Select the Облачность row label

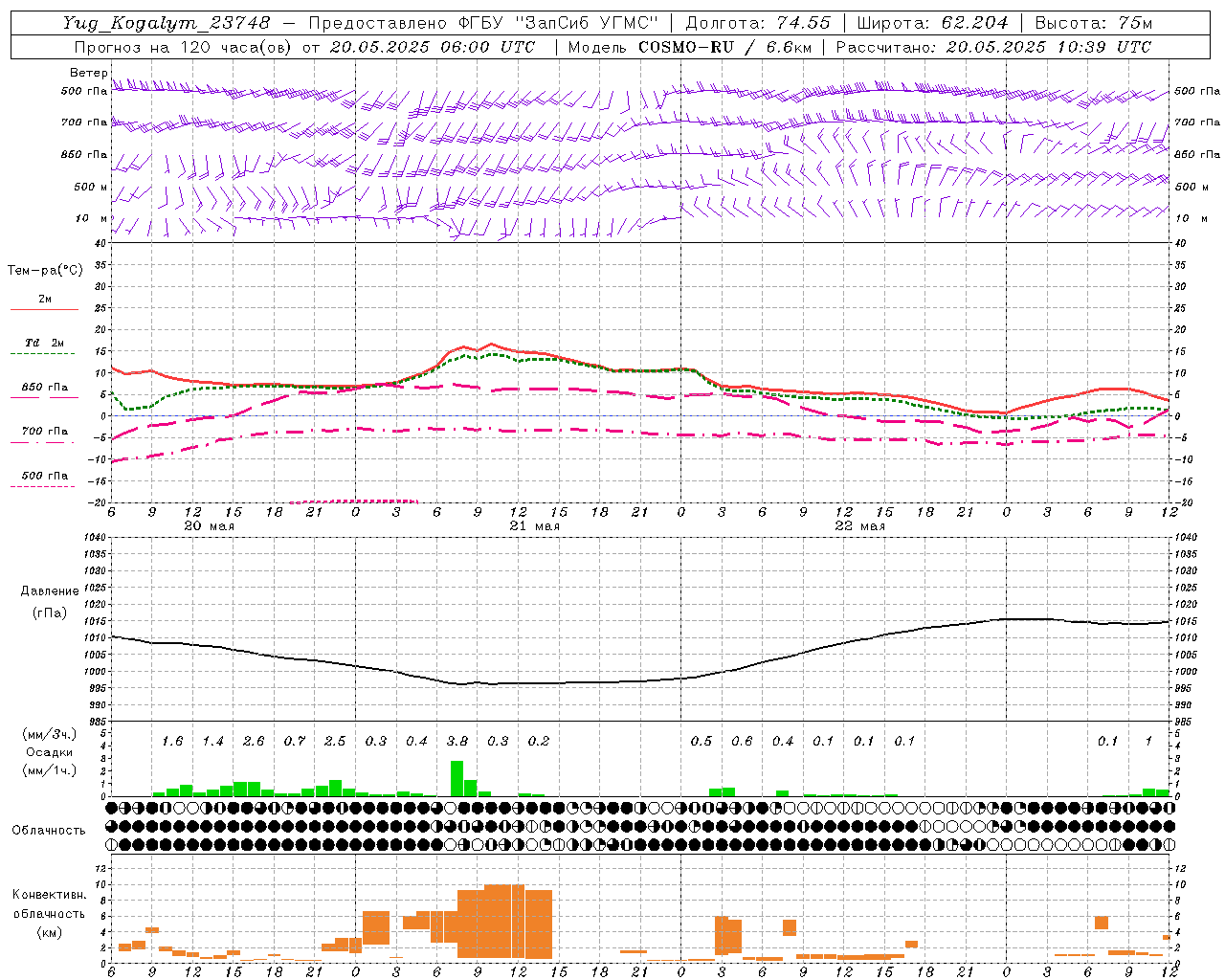point(49,831)
